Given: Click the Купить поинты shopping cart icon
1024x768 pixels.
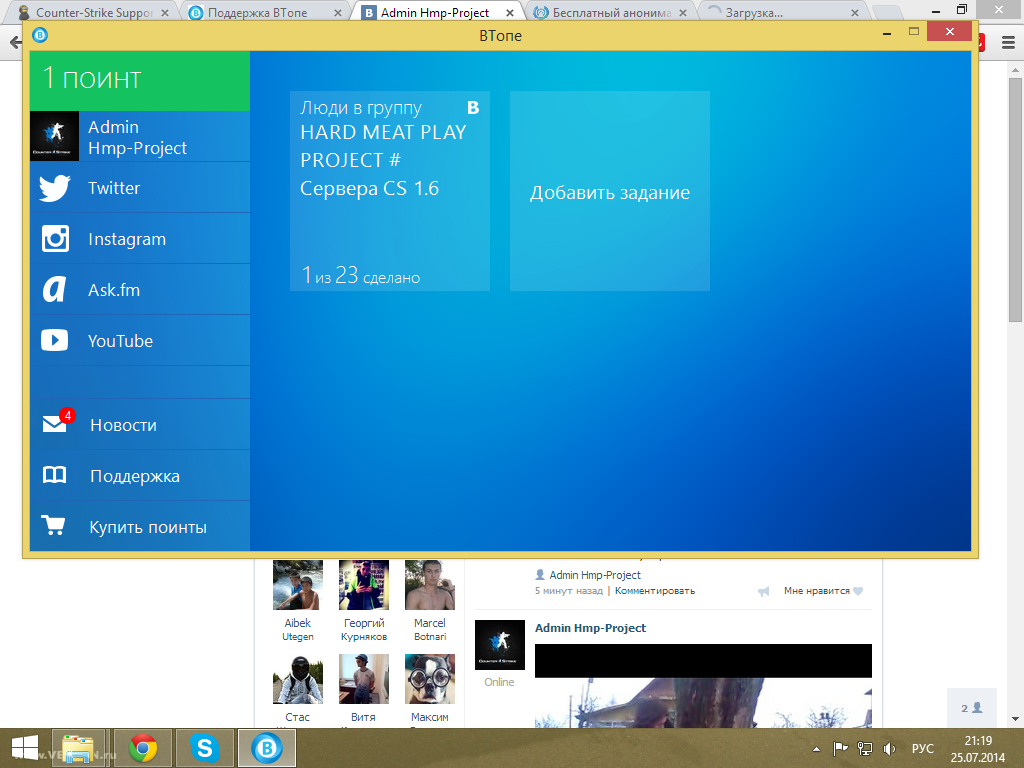Looking at the screenshot, I should [x=53, y=525].
